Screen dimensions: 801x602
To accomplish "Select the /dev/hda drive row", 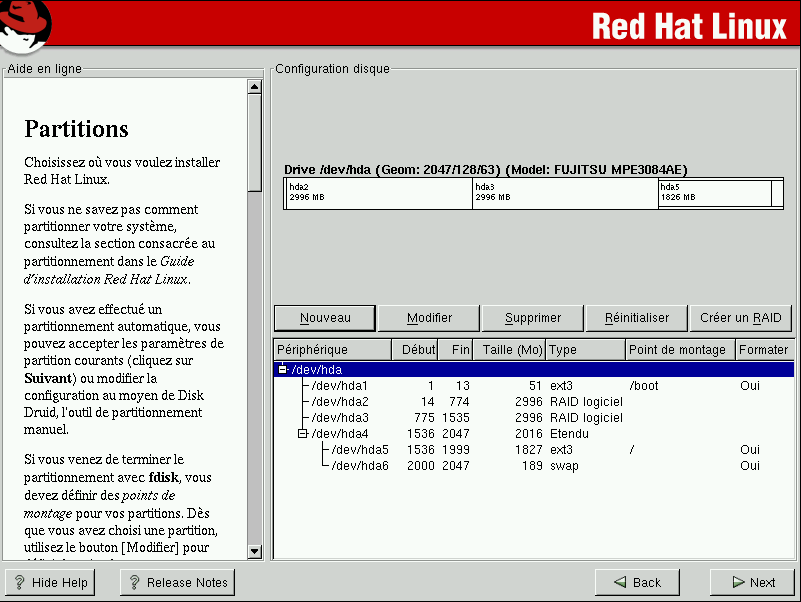I will tap(534, 369).
